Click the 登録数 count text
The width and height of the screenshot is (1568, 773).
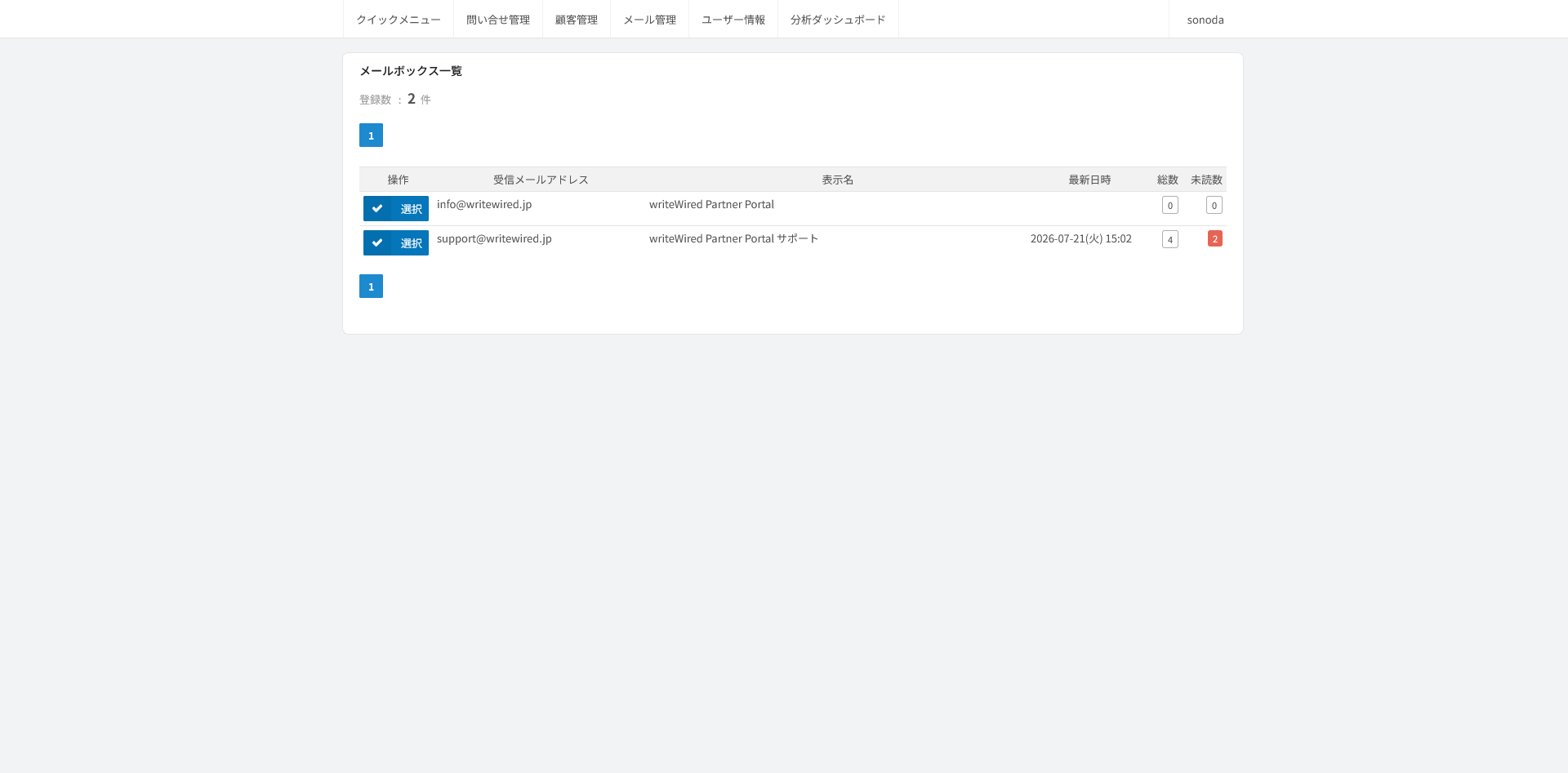395,99
